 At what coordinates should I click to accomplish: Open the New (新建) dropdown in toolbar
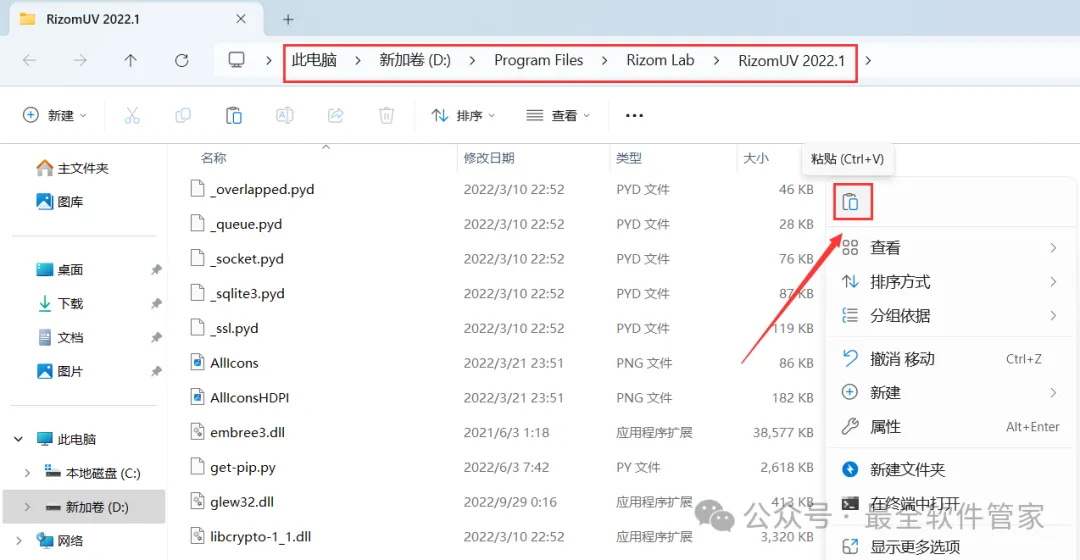click(x=55, y=116)
